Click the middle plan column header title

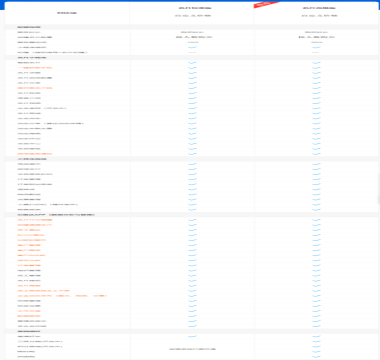click(192, 8)
